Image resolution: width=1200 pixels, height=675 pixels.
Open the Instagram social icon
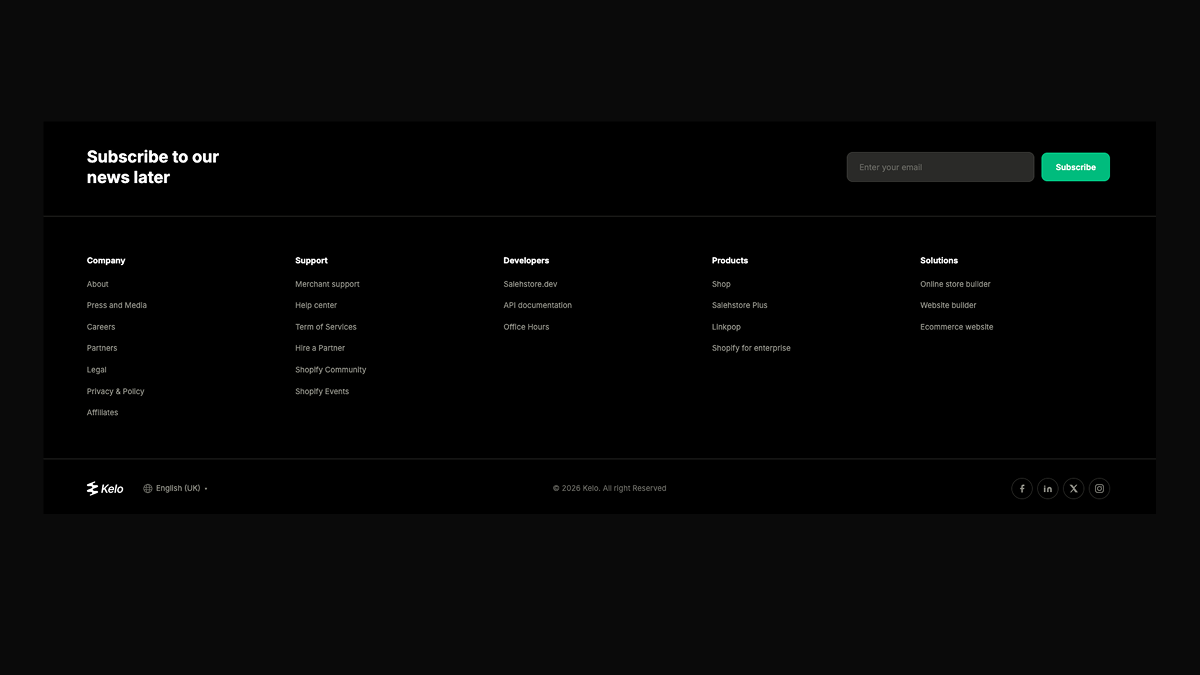point(1099,488)
